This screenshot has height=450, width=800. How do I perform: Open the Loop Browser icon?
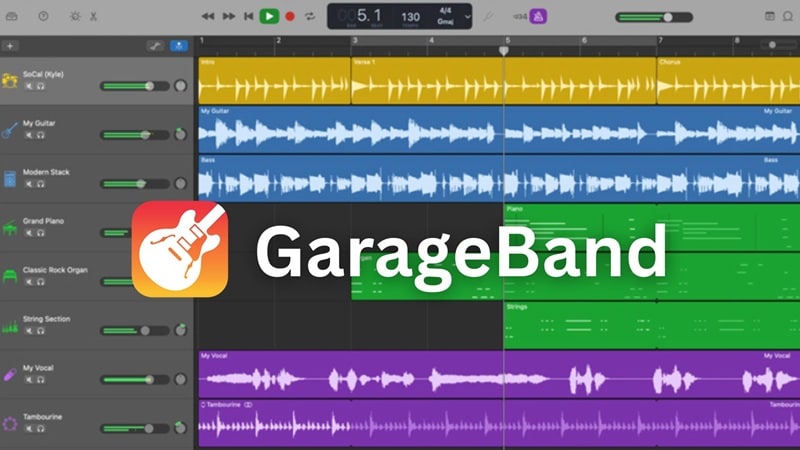click(x=788, y=16)
